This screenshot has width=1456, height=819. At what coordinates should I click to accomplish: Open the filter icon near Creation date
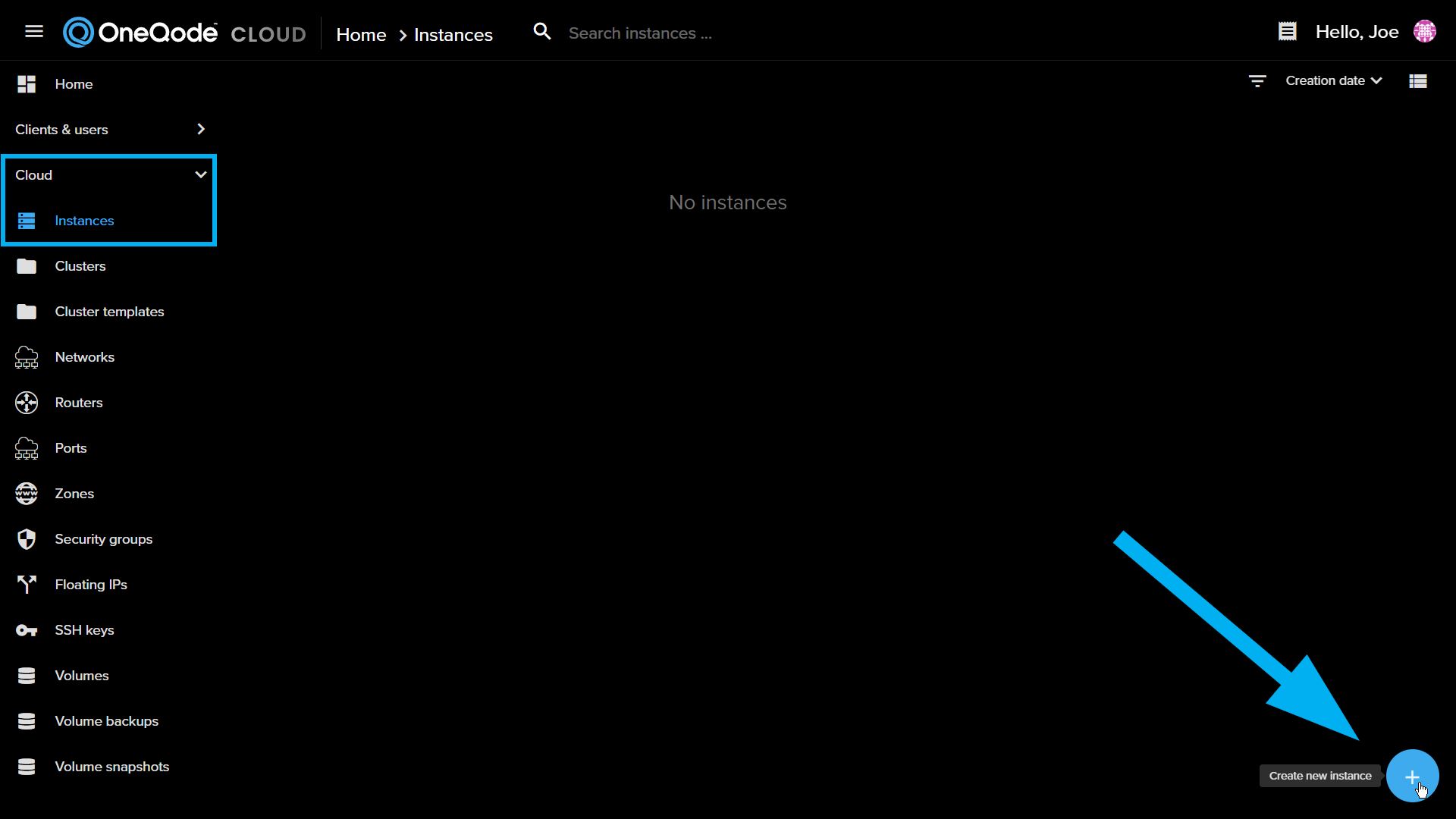coord(1257,80)
